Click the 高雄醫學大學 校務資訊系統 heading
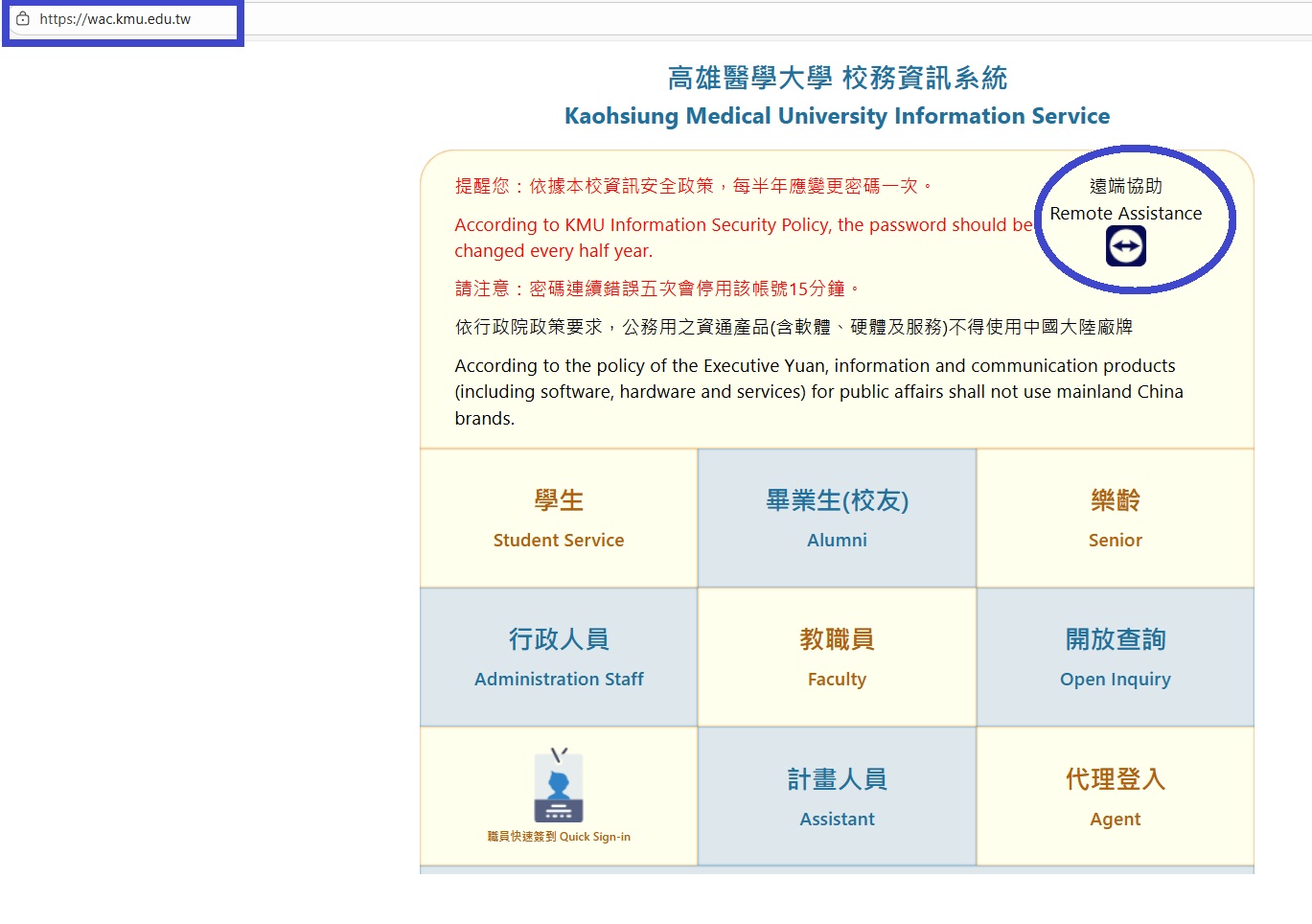This screenshot has height=924, width=1312. [837, 78]
